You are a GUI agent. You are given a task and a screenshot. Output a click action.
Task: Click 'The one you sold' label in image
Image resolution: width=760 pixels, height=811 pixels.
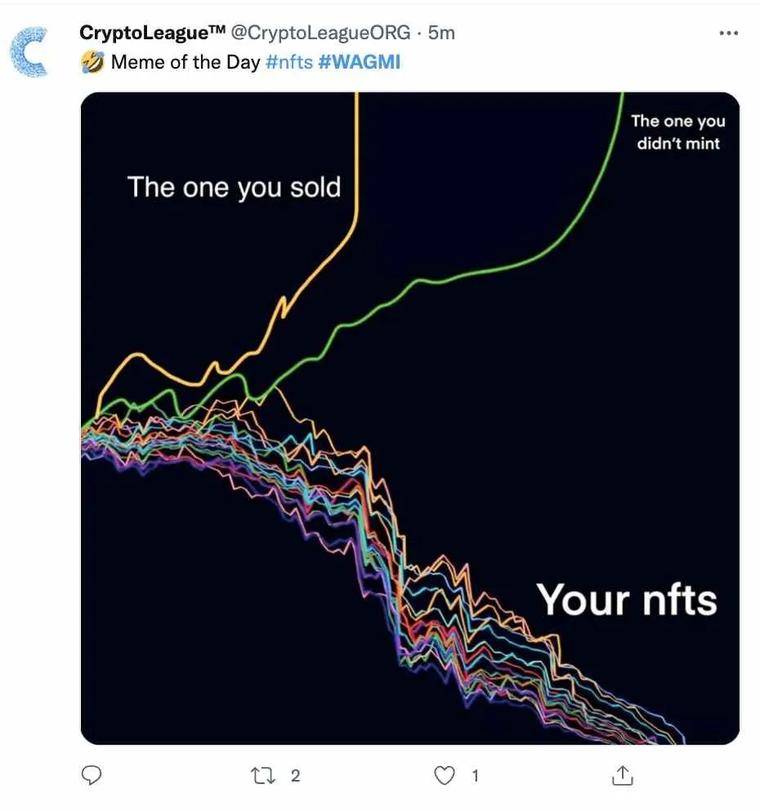(x=234, y=187)
